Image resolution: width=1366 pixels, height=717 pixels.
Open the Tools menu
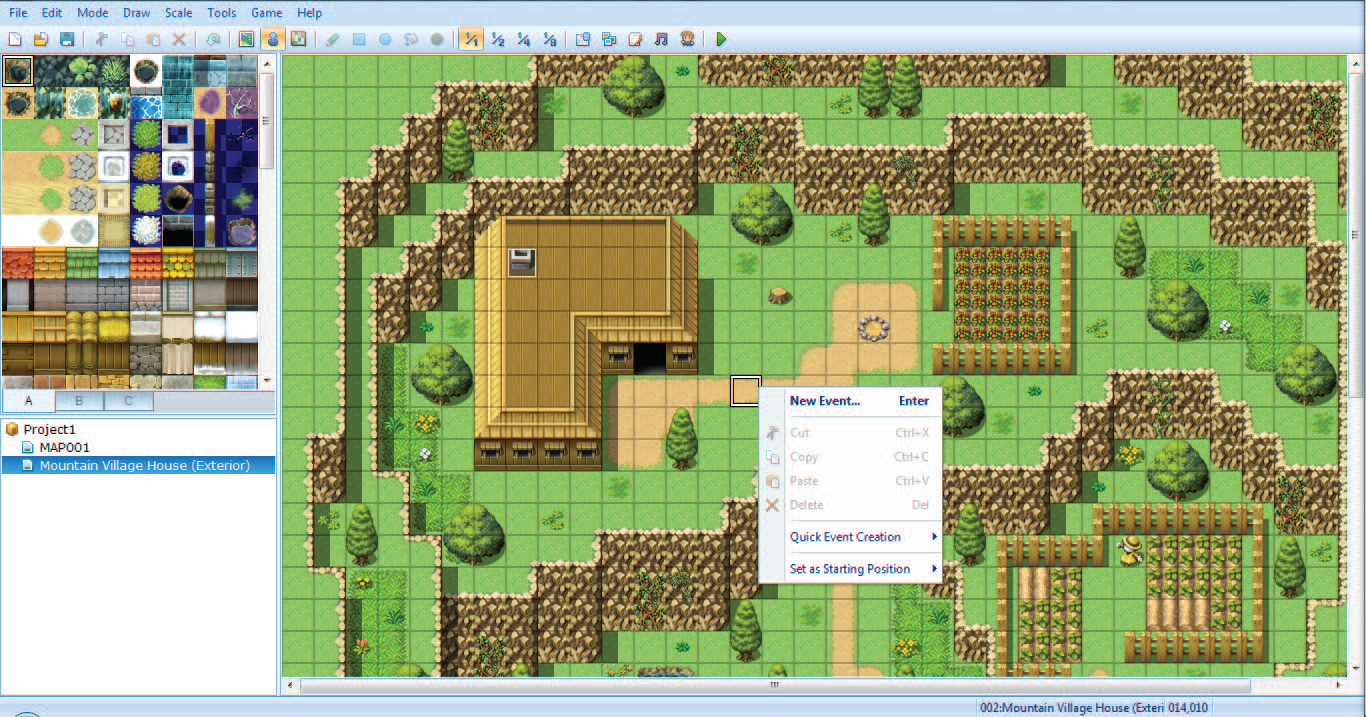click(x=222, y=13)
